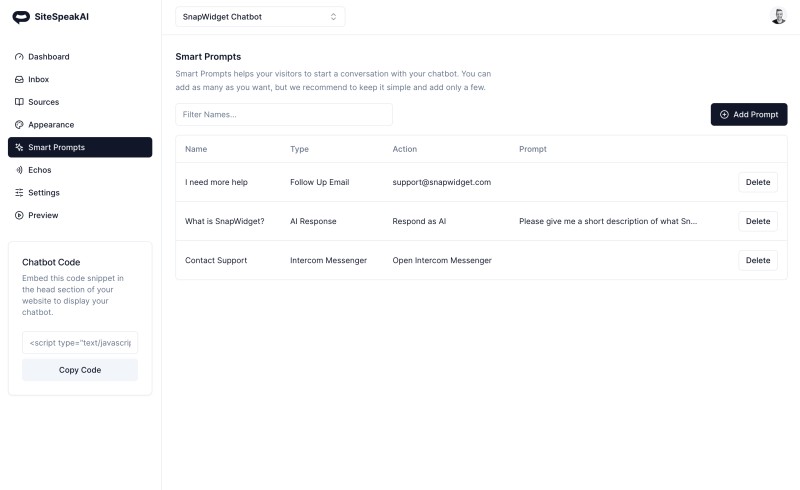Click the Chatbot Code card heading
The width and height of the screenshot is (800, 490).
(x=51, y=262)
